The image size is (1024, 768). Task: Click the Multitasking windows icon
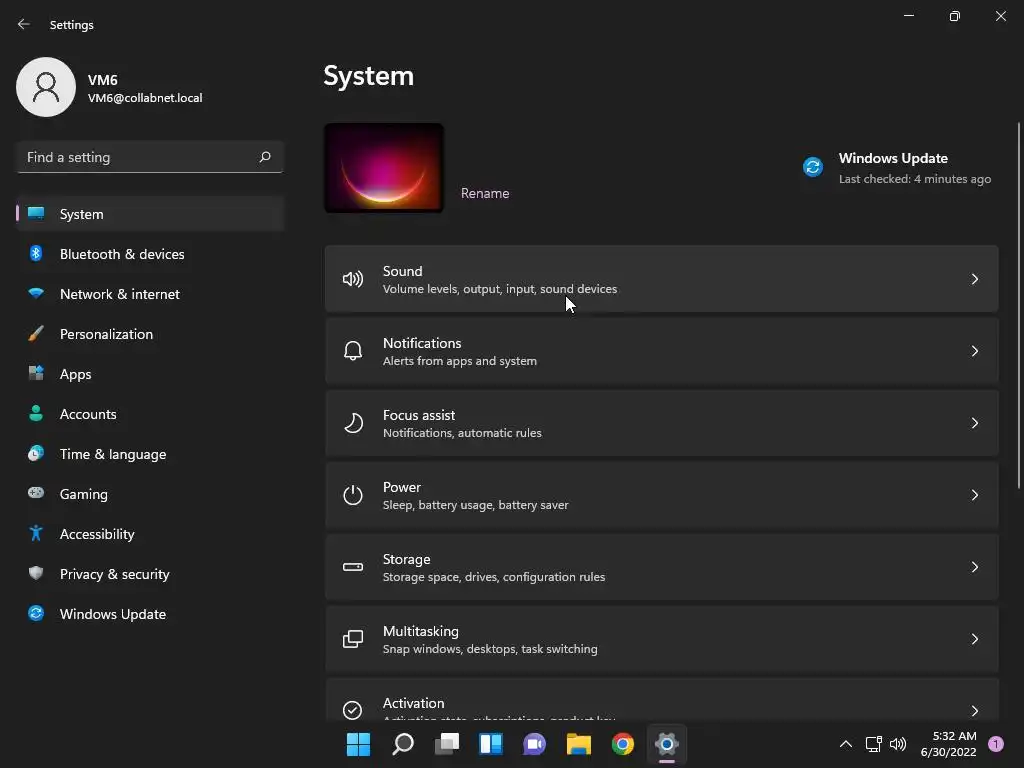tap(353, 639)
